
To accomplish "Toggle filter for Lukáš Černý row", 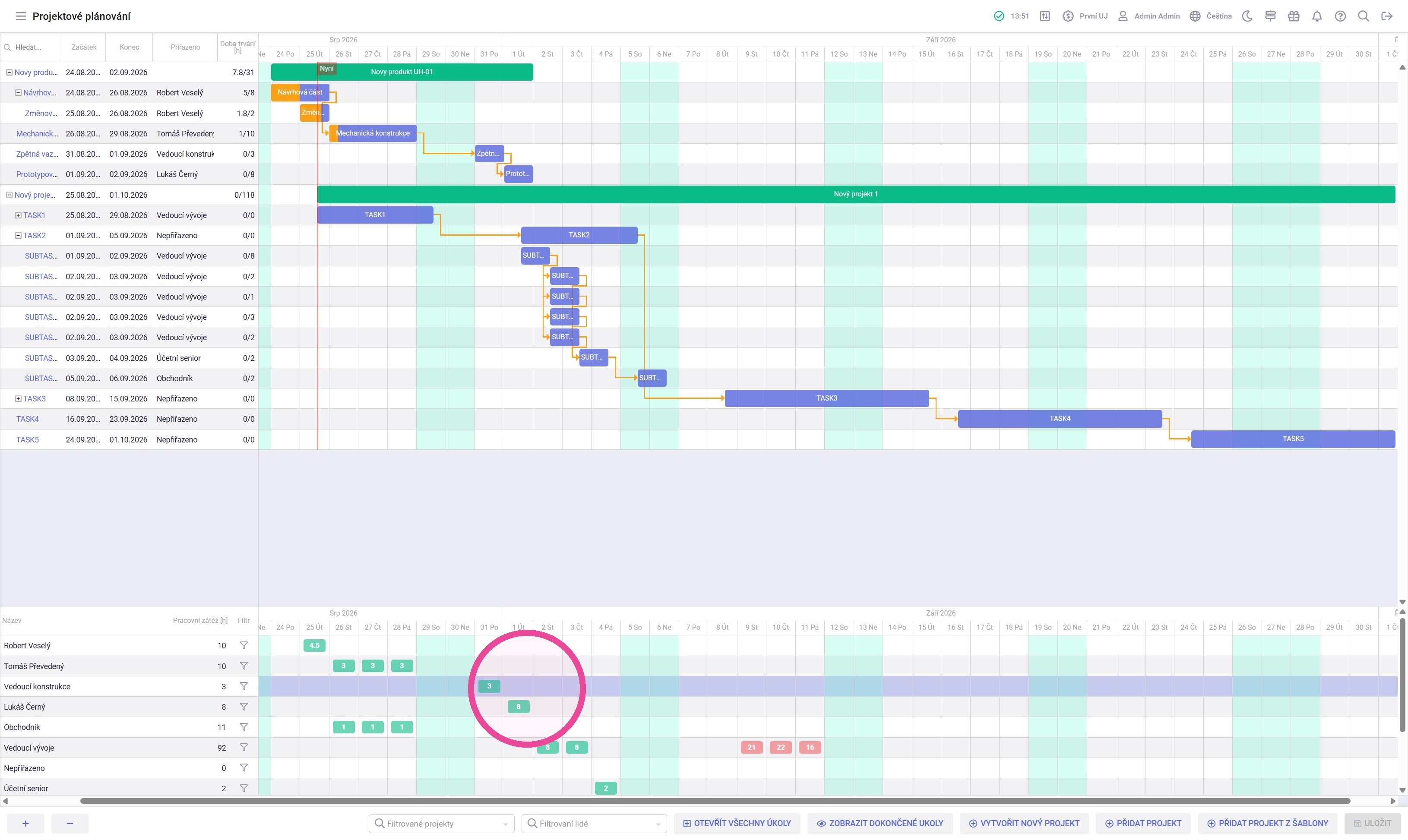I will tap(244, 707).
